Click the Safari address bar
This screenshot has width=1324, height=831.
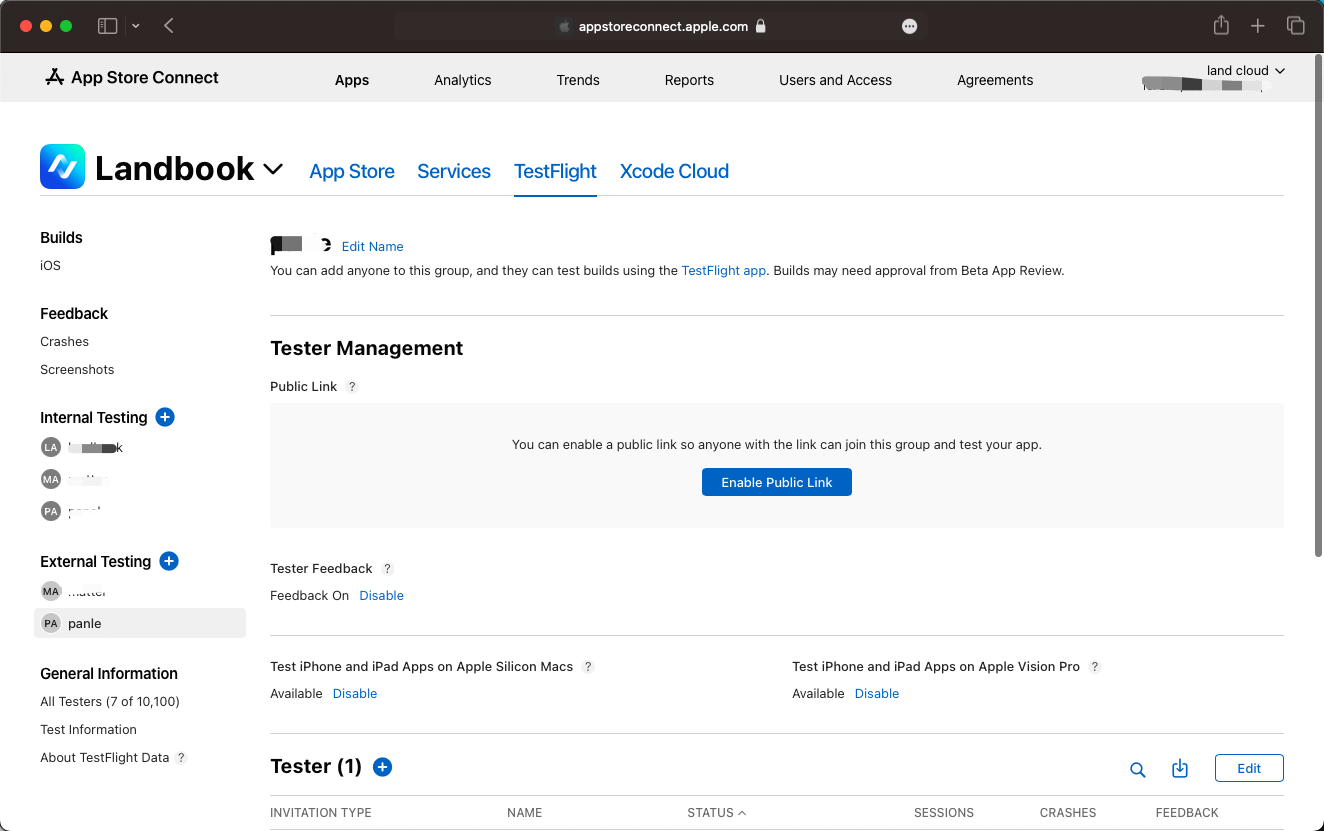[x=661, y=27]
